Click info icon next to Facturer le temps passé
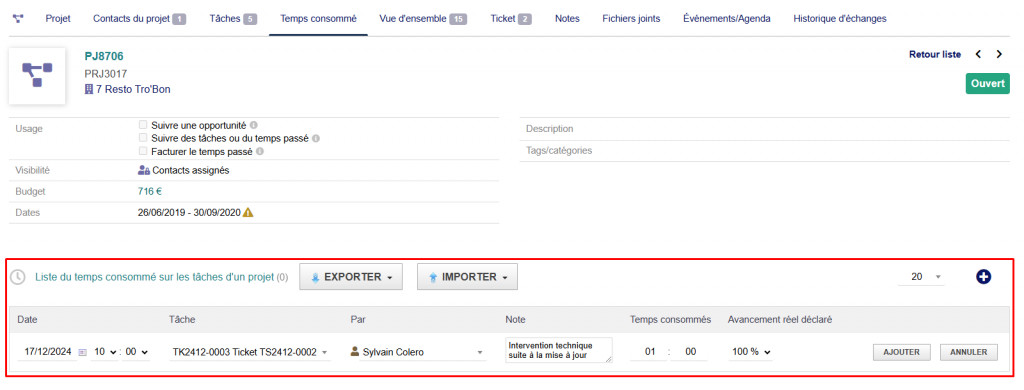This screenshot has height=390, width=1024. (259, 151)
